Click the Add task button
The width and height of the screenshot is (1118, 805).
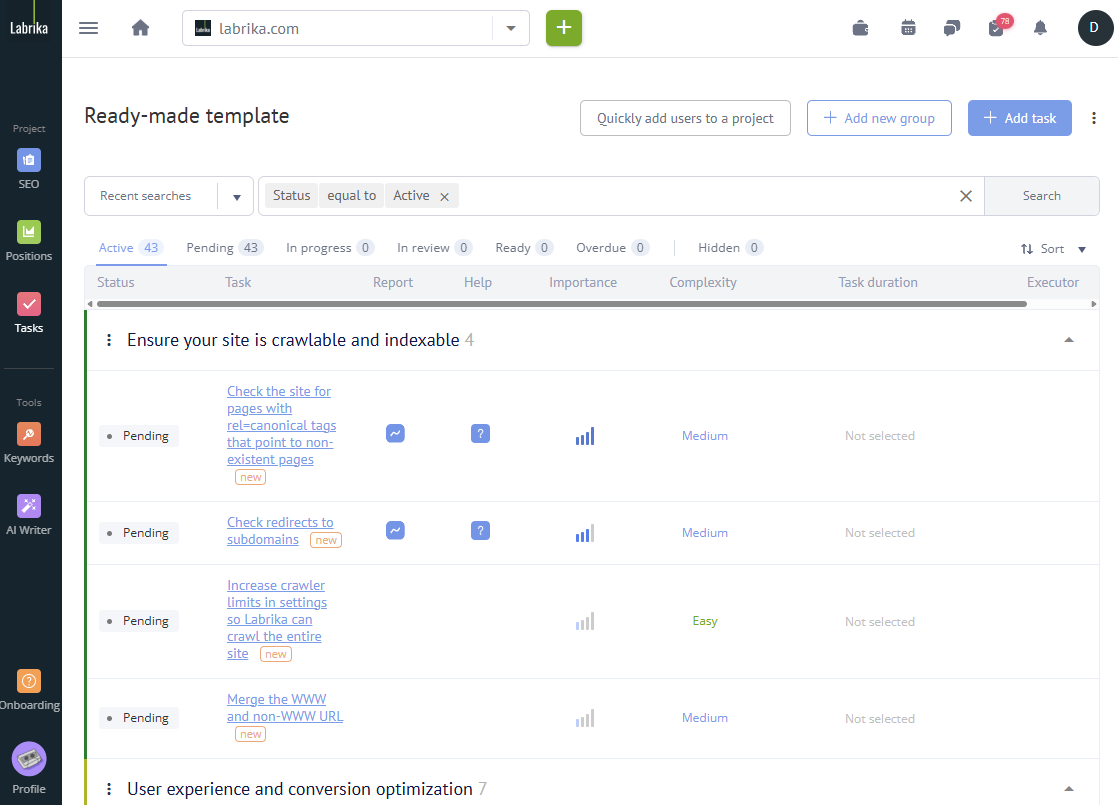1019,118
